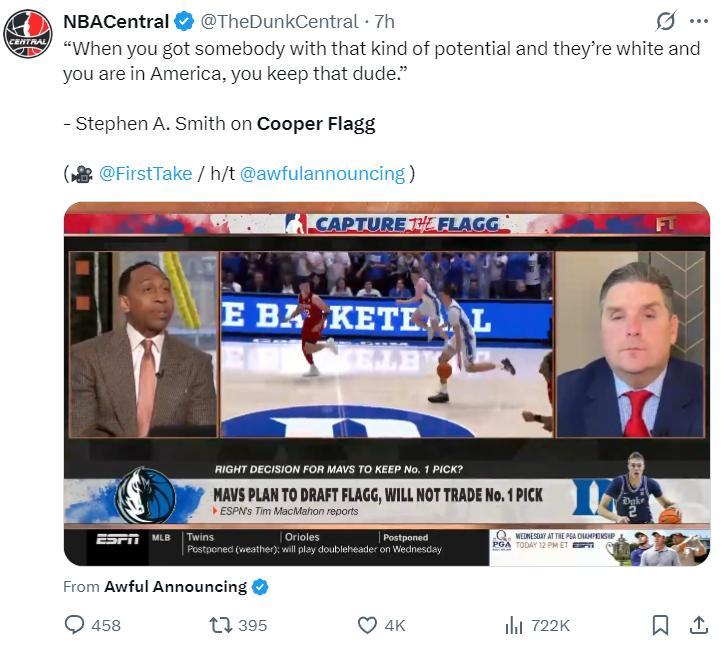Click the NBACentral profile avatar
Image resolution: width=725 pixels, height=647 pixels.
(28, 33)
